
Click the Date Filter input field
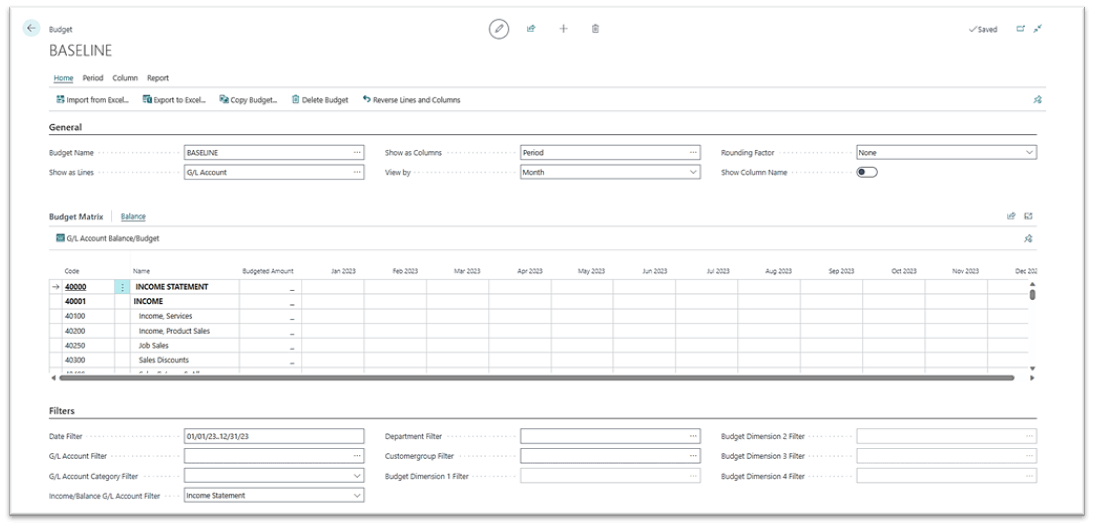[x=273, y=436]
